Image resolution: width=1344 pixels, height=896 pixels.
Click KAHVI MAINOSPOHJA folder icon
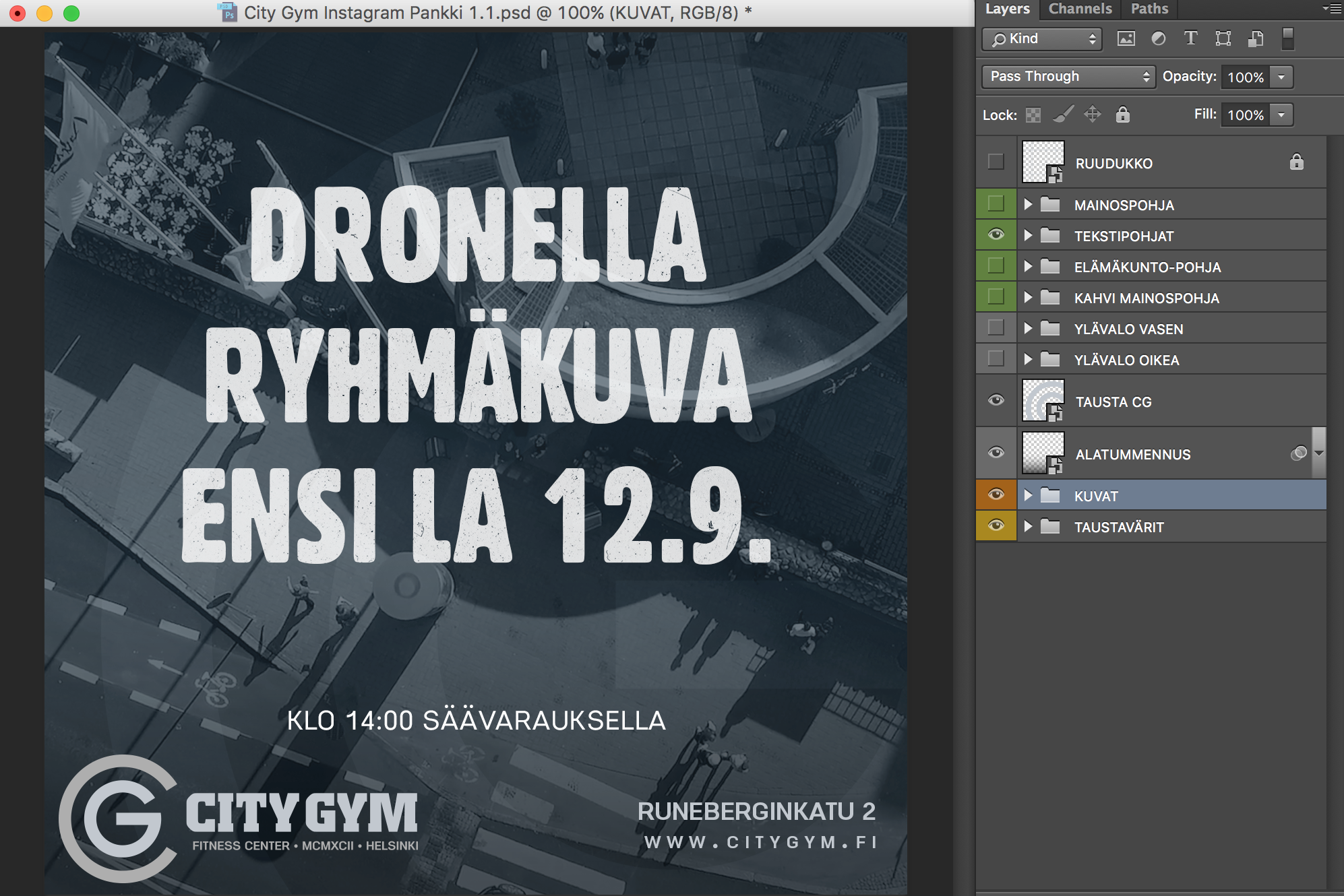point(1050,297)
